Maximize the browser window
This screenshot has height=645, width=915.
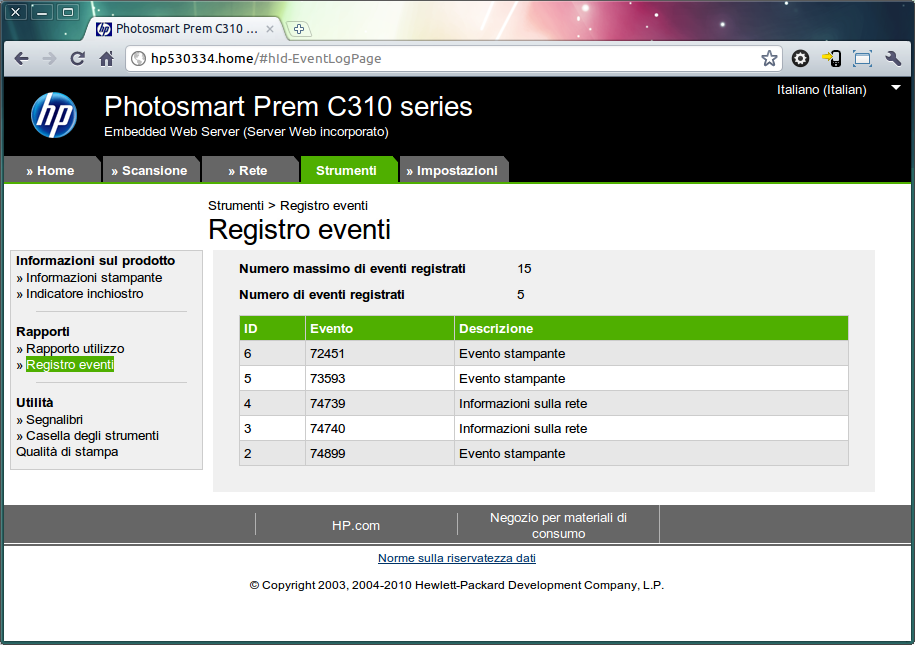coord(68,12)
